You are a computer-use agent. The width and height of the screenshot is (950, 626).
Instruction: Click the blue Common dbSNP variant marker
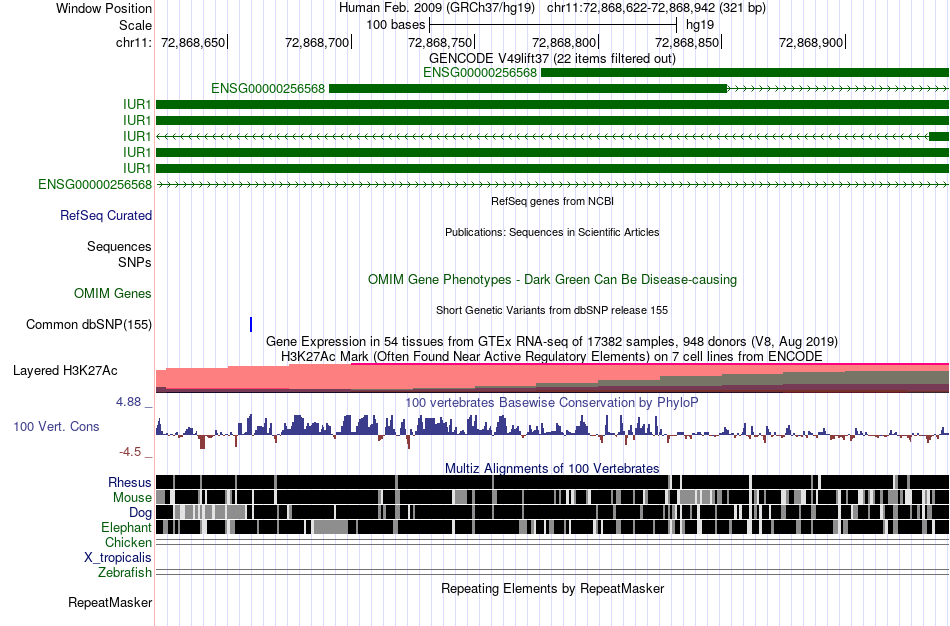pyautogui.click(x=251, y=324)
